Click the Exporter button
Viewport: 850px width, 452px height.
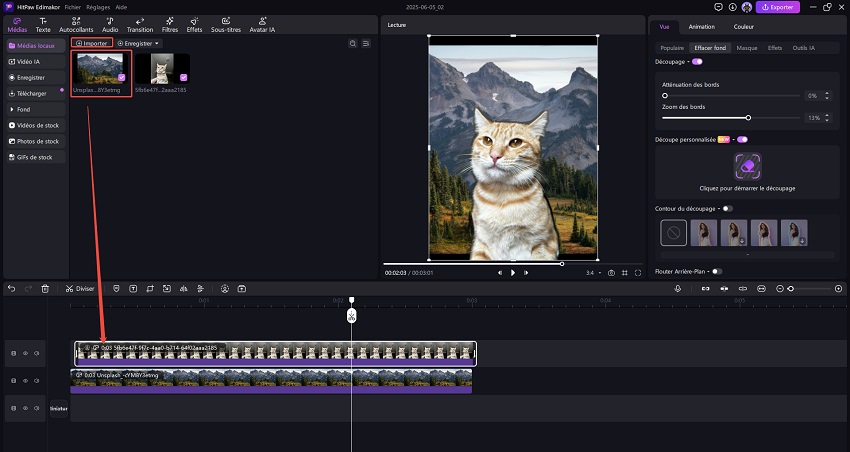(x=778, y=7)
